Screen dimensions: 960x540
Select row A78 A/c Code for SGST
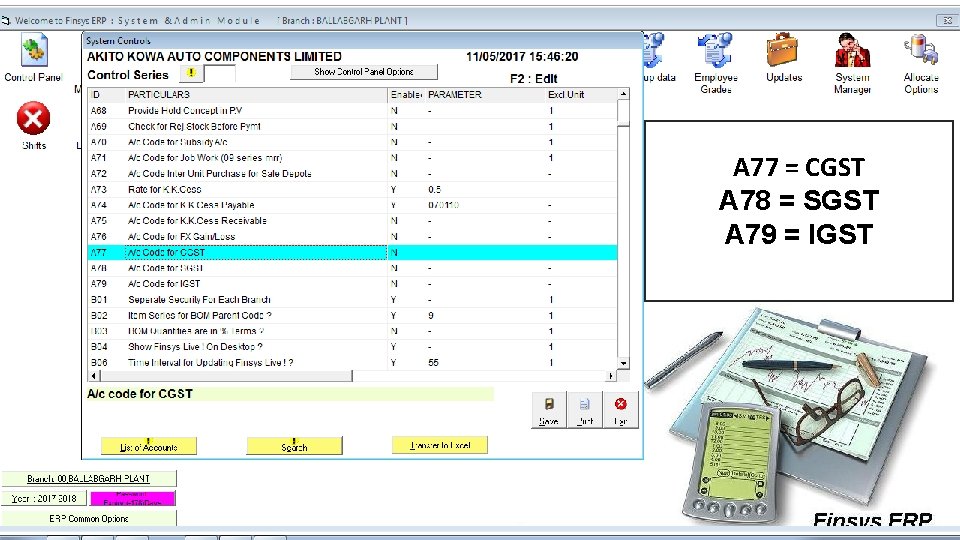[x=353, y=268]
